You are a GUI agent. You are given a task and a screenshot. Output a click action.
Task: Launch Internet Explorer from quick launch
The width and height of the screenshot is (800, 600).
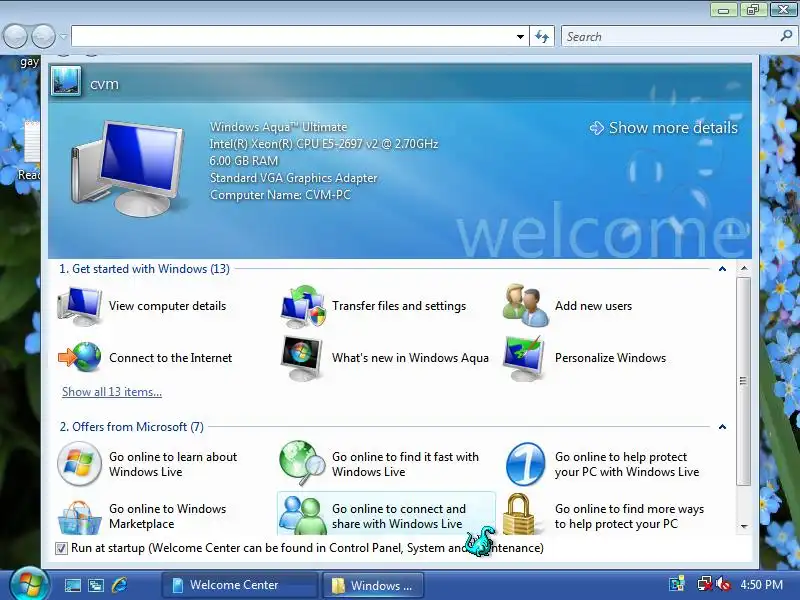coord(119,585)
